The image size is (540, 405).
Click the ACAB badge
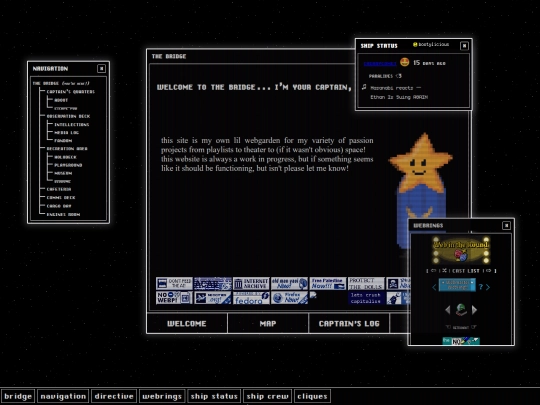(212, 283)
